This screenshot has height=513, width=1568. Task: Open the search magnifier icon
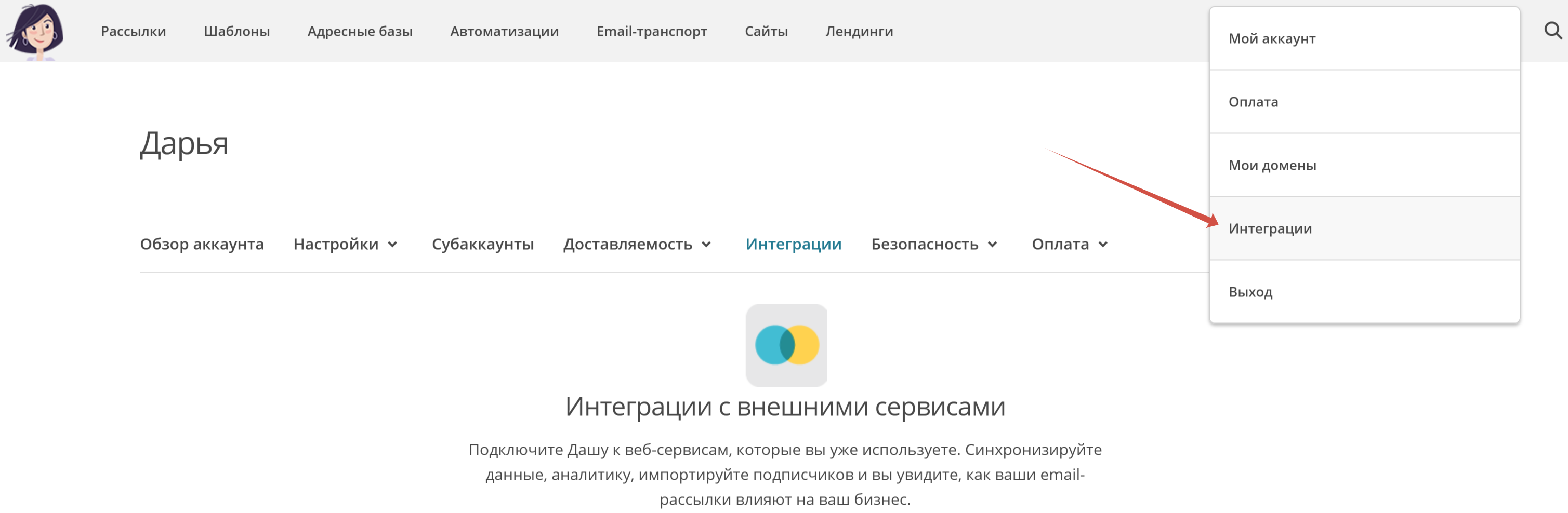tap(1552, 31)
